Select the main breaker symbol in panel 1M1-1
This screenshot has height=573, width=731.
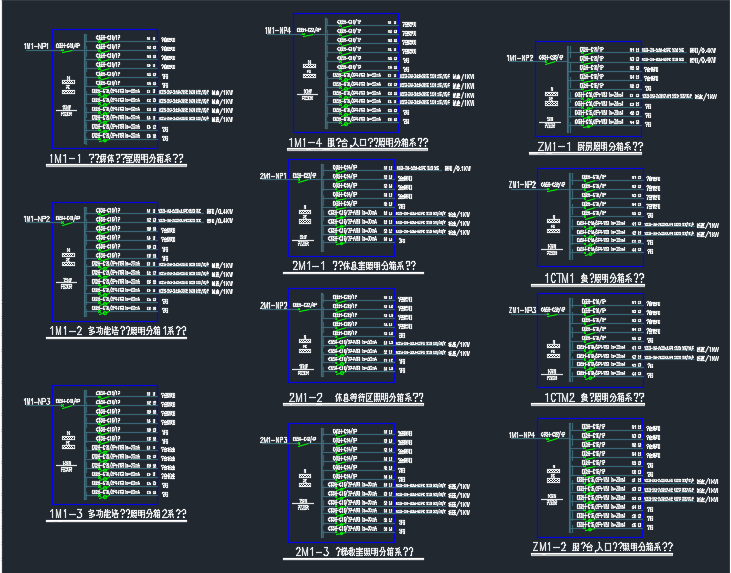(67, 51)
